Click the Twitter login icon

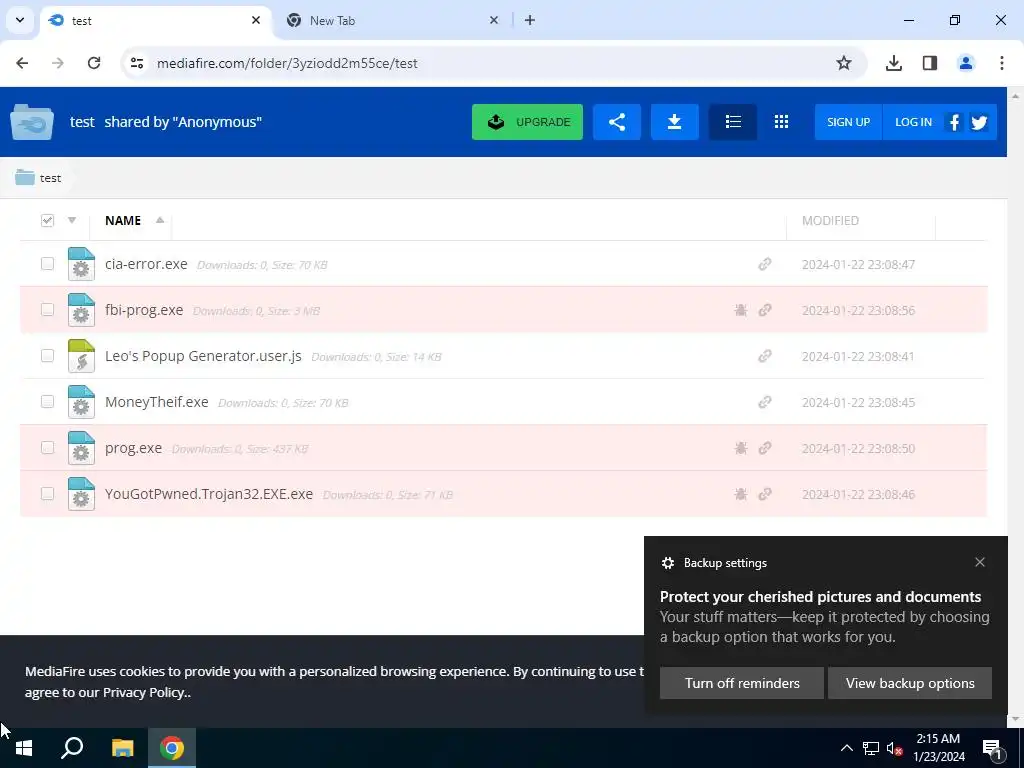(979, 122)
